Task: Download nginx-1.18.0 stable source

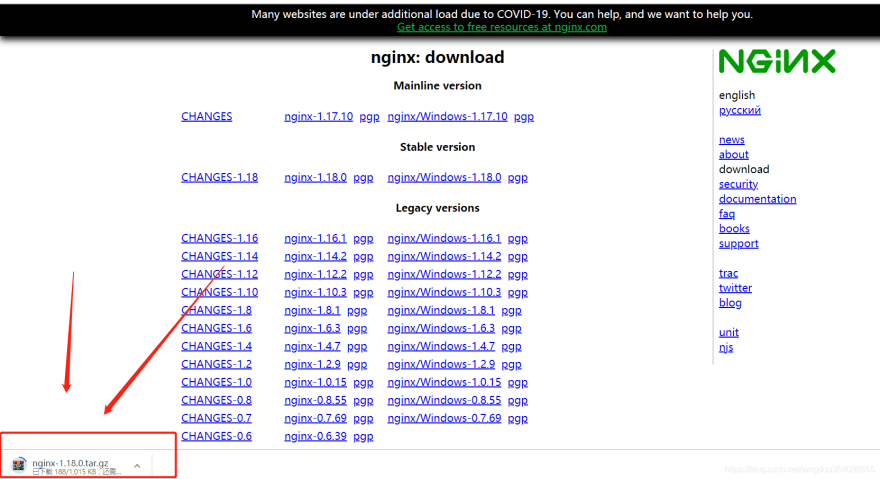Action: pos(315,177)
